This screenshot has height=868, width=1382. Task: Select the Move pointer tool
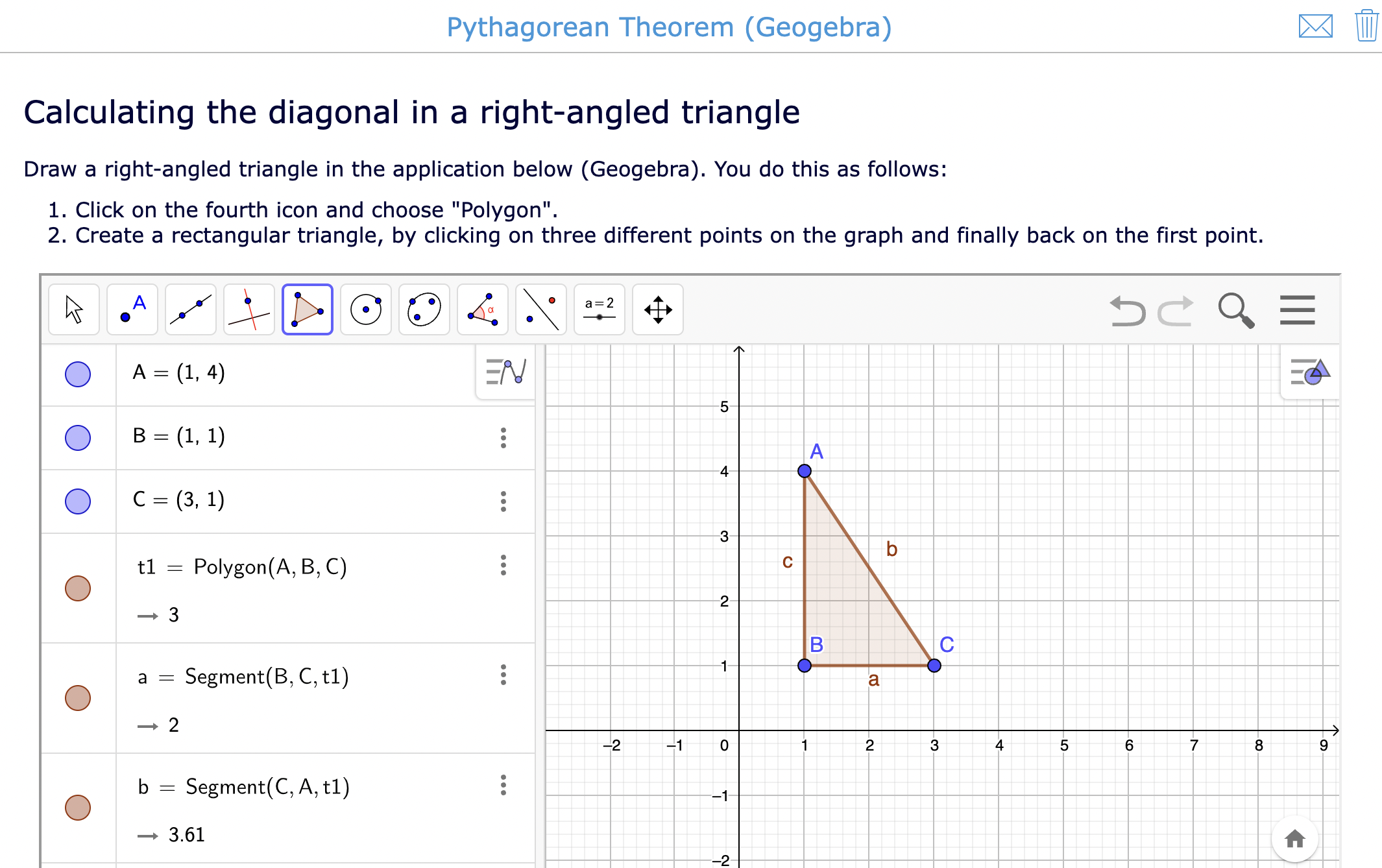click(x=73, y=310)
